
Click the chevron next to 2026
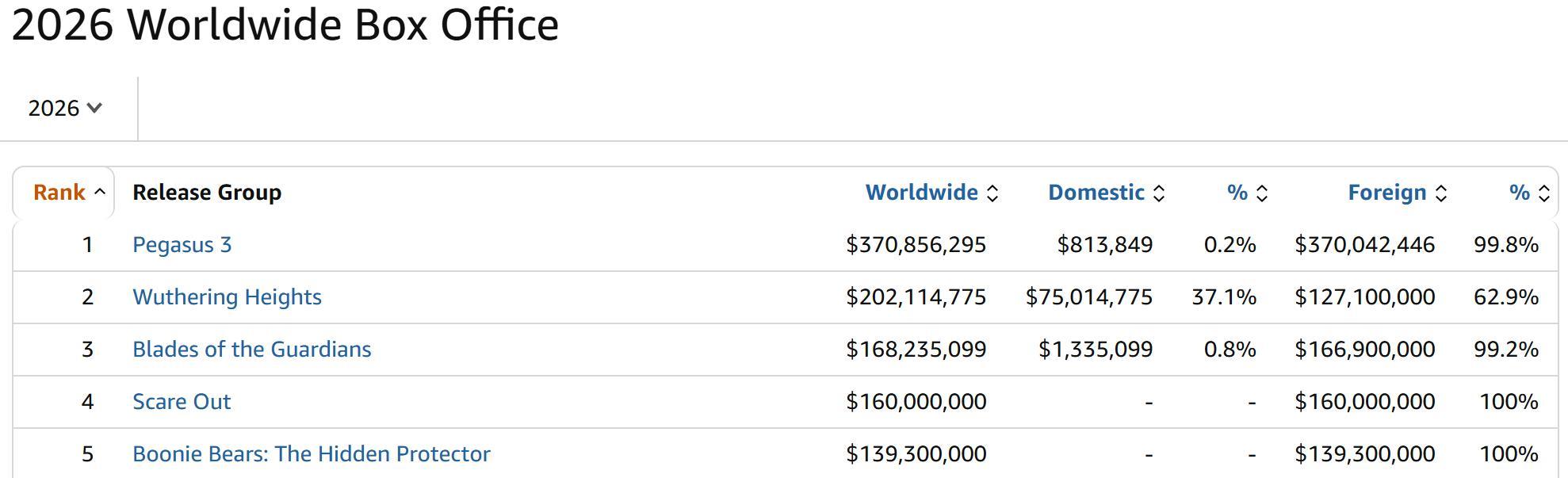point(94,108)
